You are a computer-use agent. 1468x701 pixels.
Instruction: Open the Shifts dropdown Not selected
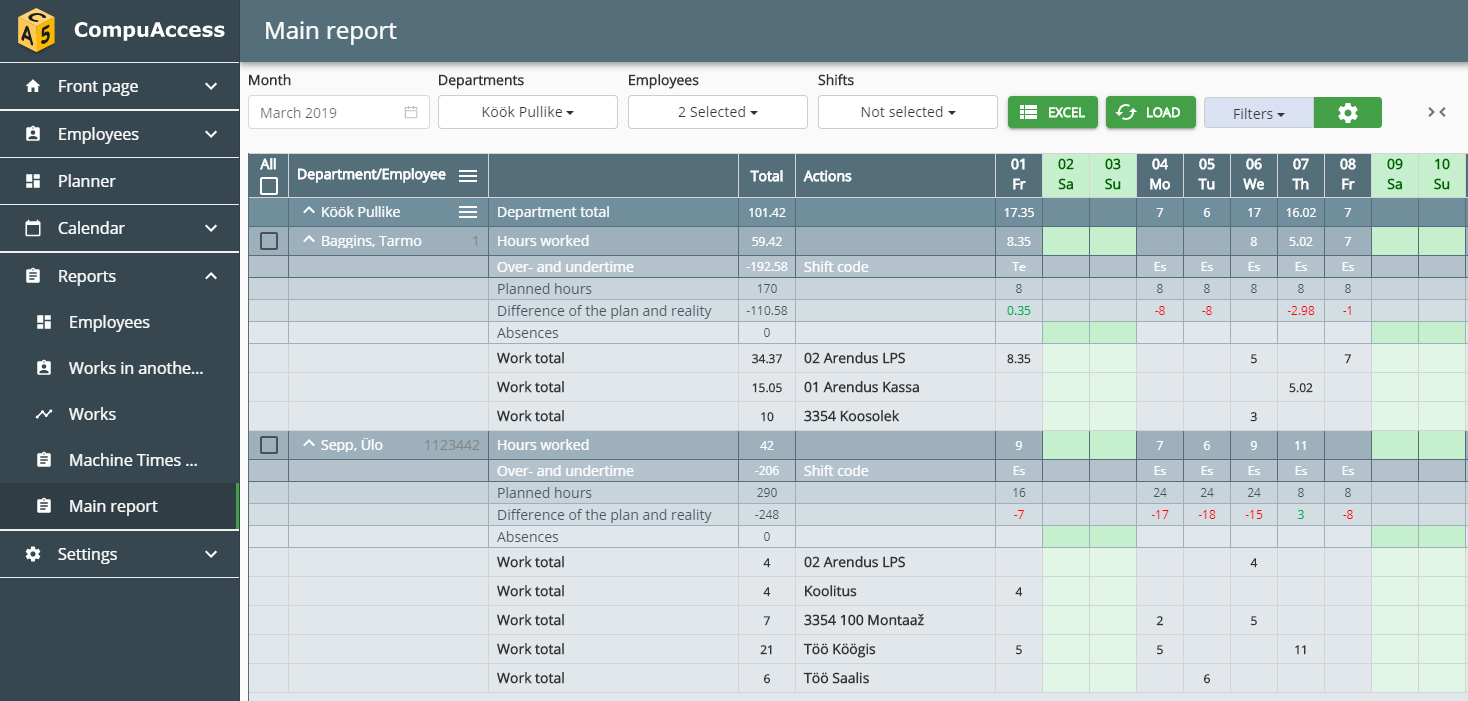click(907, 113)
